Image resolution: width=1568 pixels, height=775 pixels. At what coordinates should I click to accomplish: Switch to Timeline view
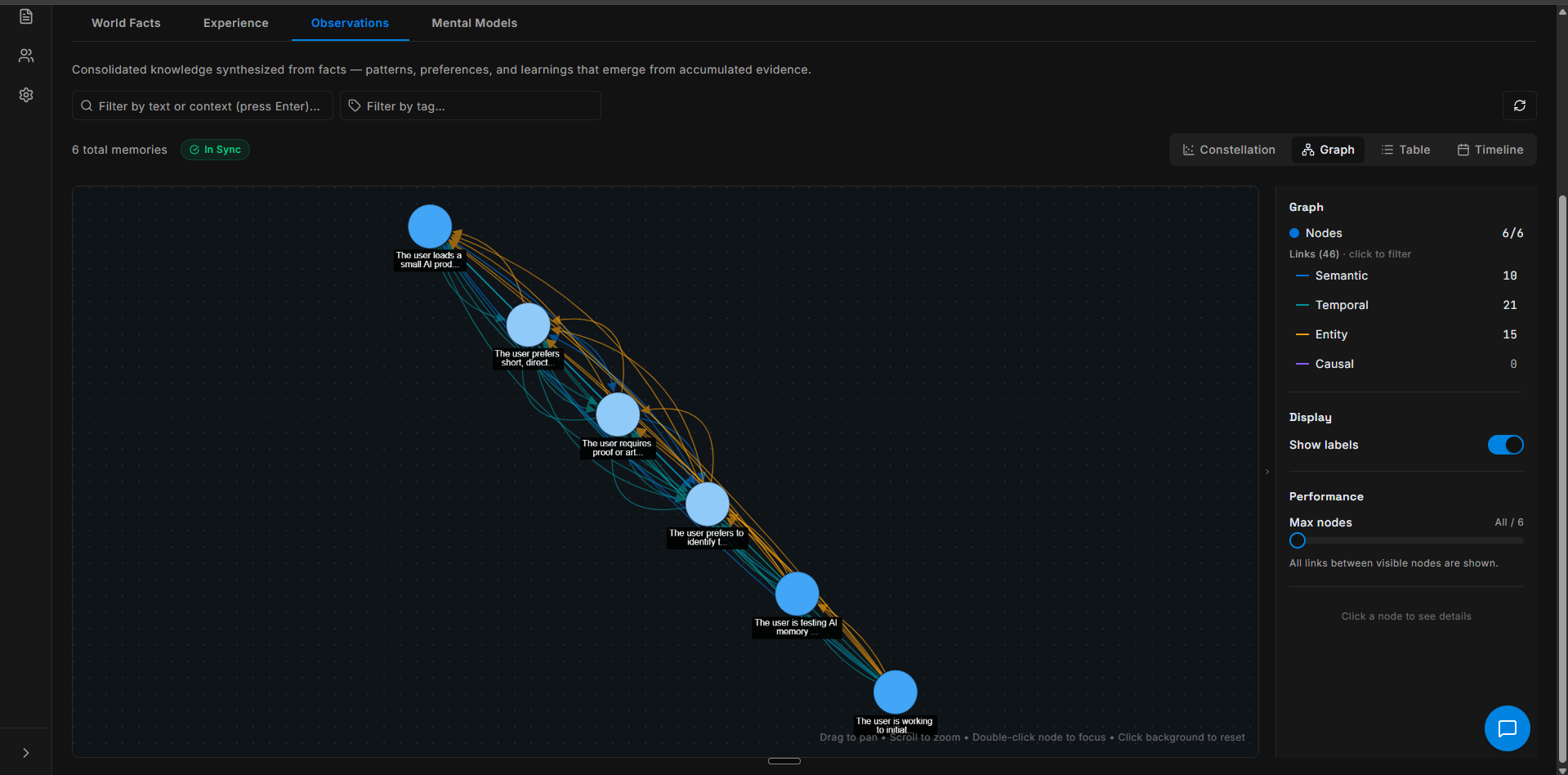[x=1490, y=150]
